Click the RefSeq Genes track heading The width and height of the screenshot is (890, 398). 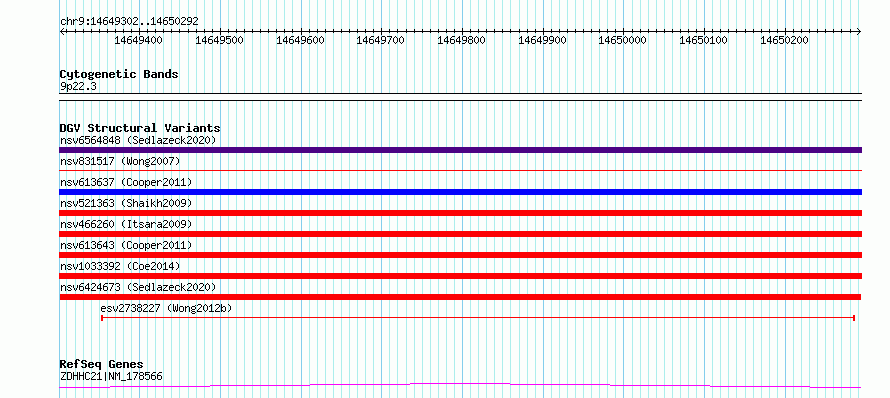coord(101,365)
